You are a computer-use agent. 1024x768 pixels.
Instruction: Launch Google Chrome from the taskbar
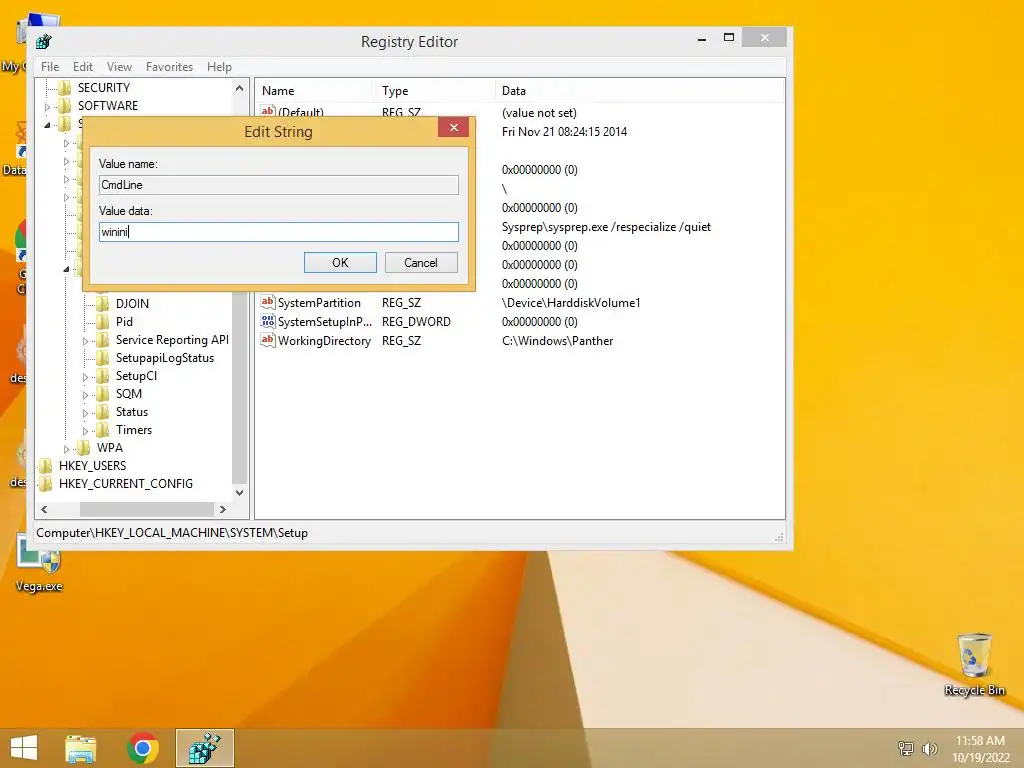coord(143,748)
